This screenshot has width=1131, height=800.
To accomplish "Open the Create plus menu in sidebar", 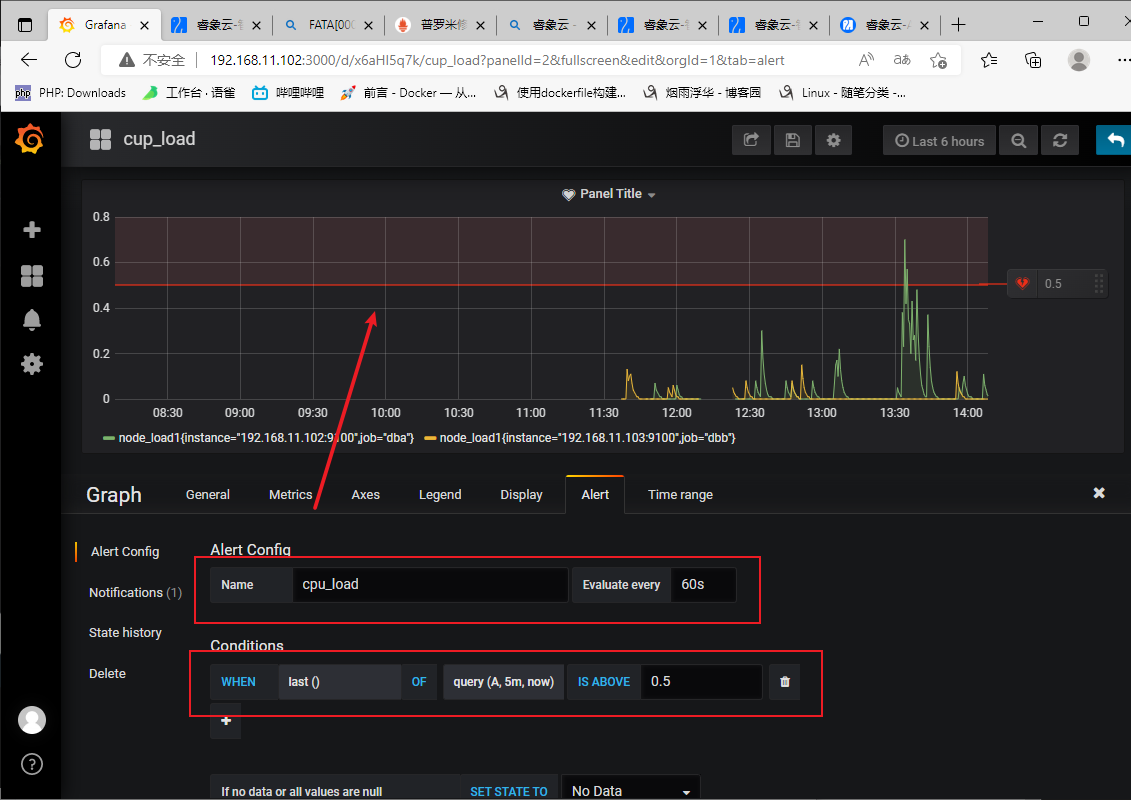I will [32, 230].
